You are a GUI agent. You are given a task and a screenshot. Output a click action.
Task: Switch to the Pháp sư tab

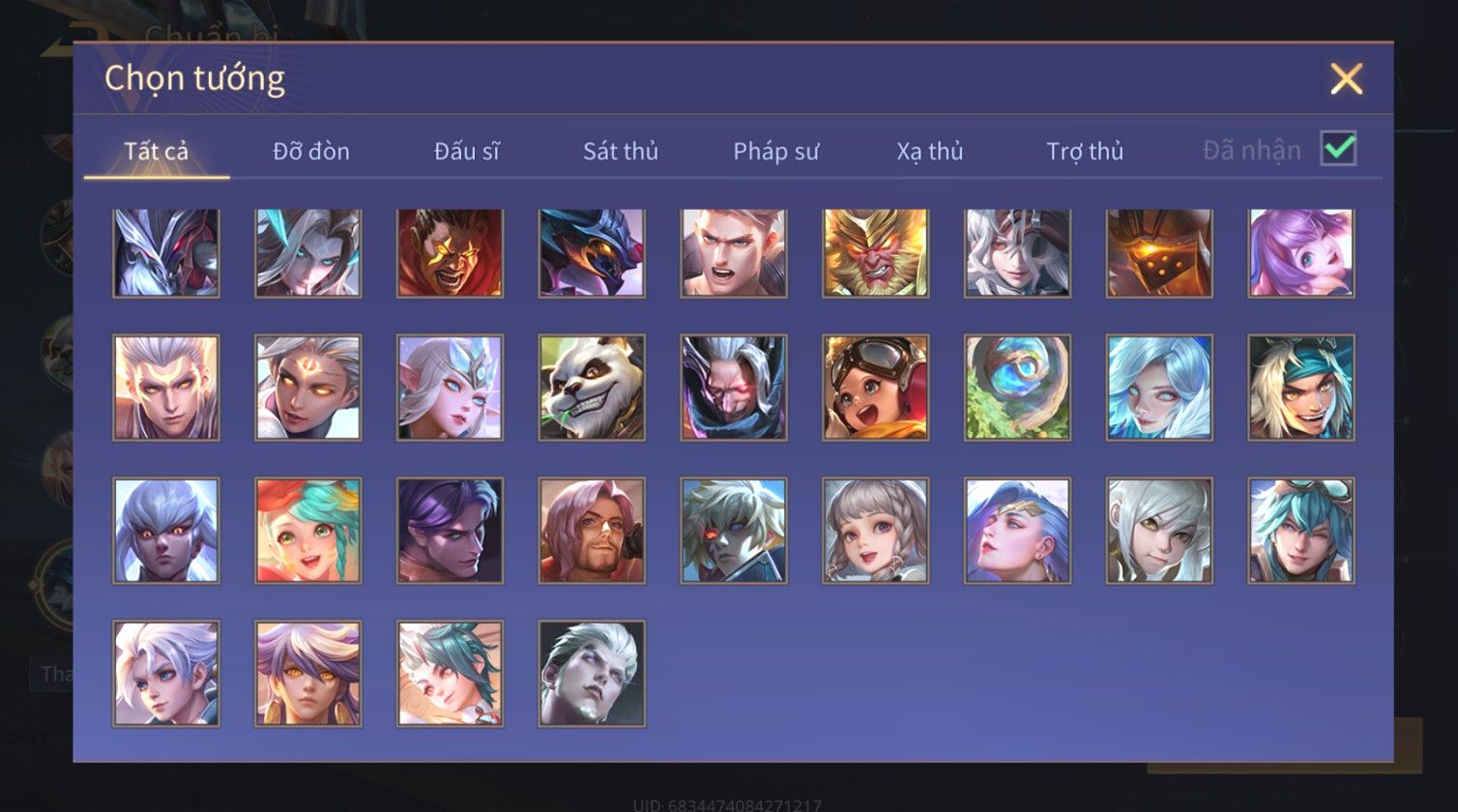775,151
